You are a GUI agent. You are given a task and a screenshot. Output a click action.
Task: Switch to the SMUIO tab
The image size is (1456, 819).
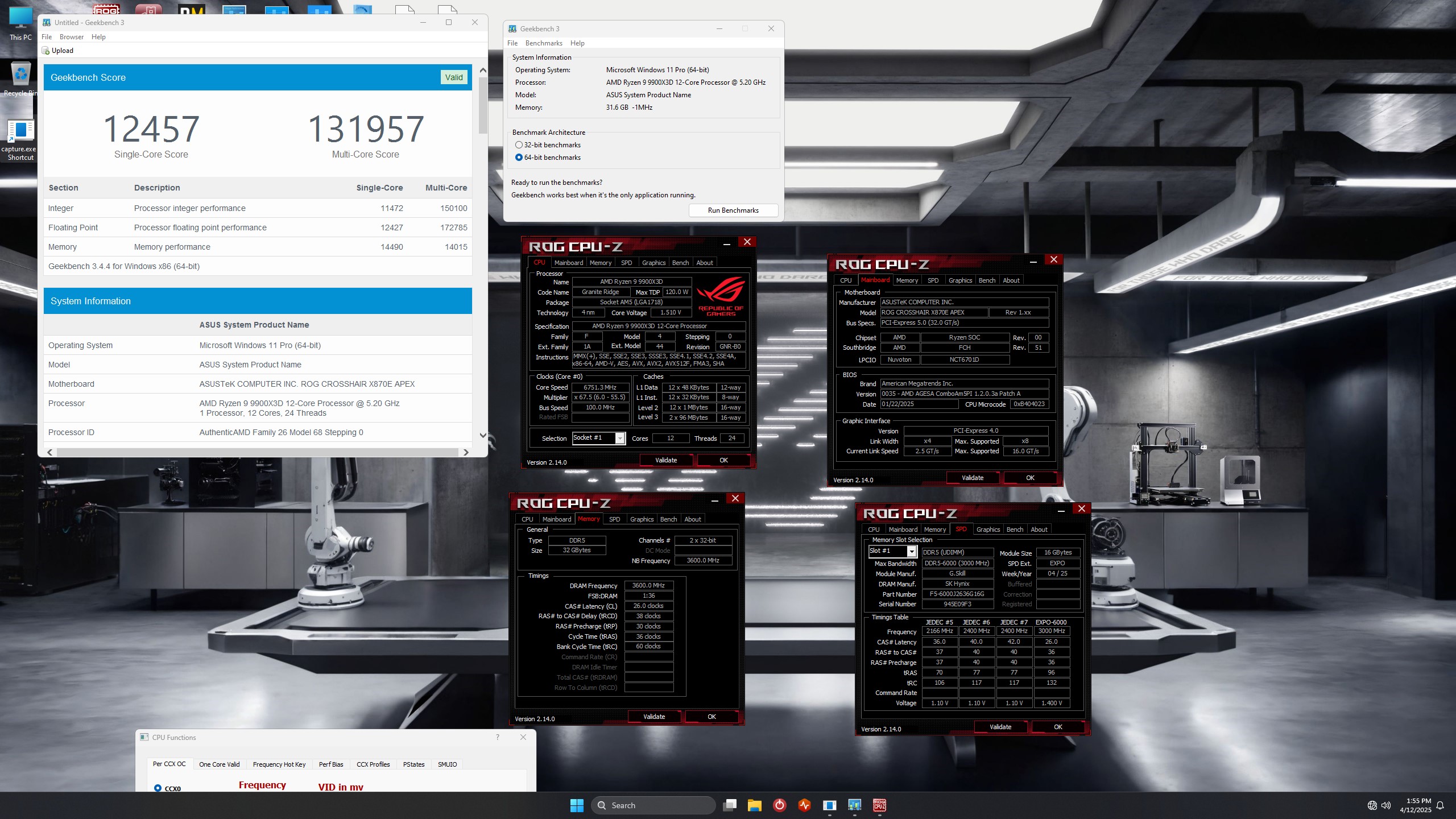[x=448, y=764]
